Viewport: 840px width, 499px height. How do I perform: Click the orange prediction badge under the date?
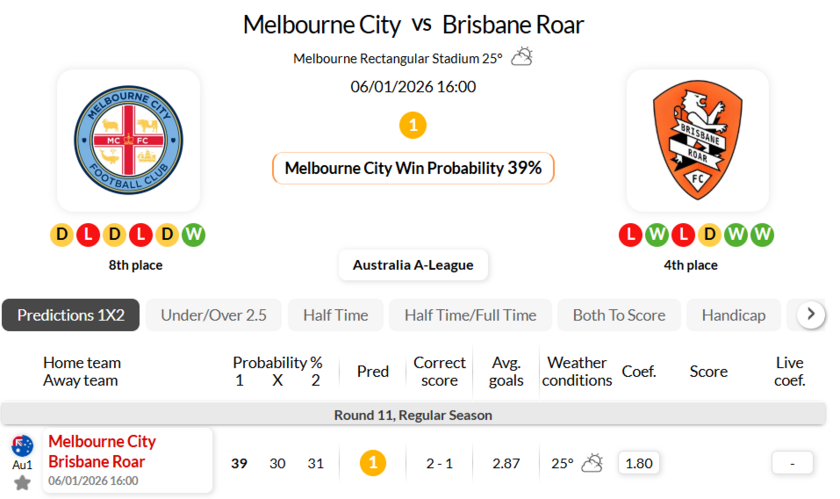pyautogui.click(x=413, y=125)
